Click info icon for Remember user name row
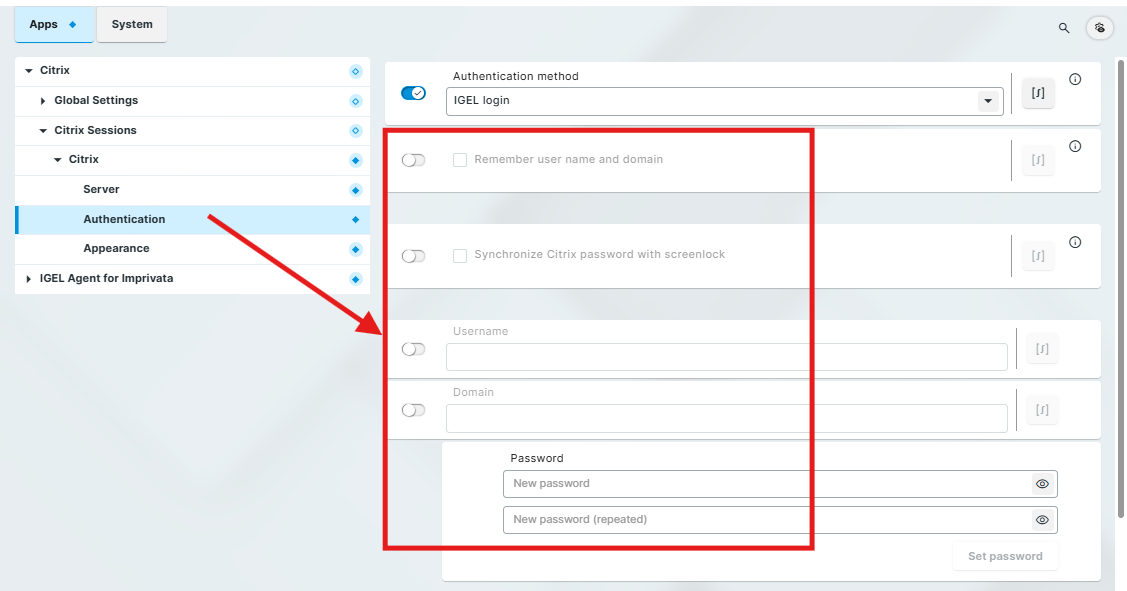Screen dimensions: 1127x591 1075,146
